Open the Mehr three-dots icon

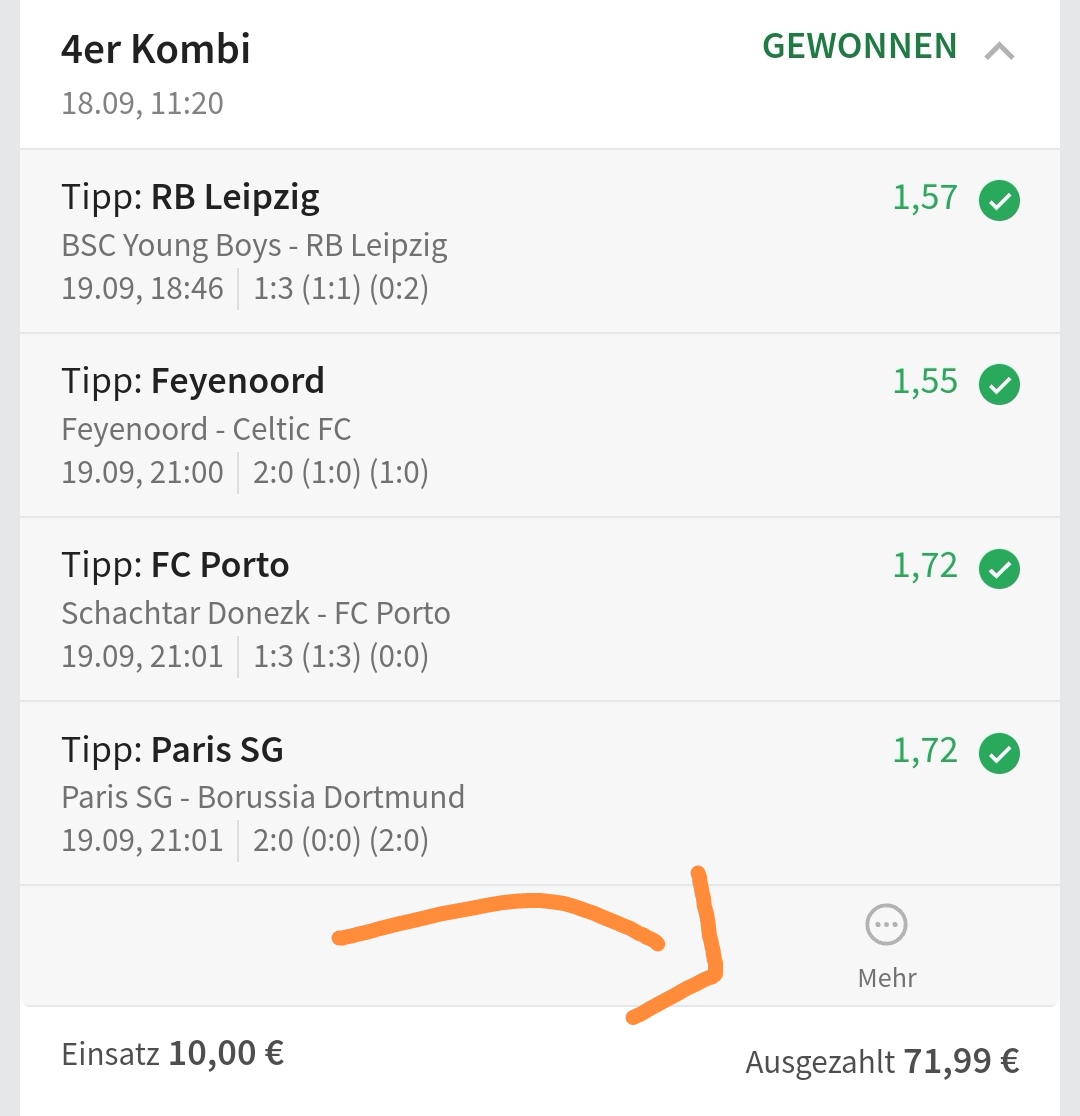click(886, 925)
